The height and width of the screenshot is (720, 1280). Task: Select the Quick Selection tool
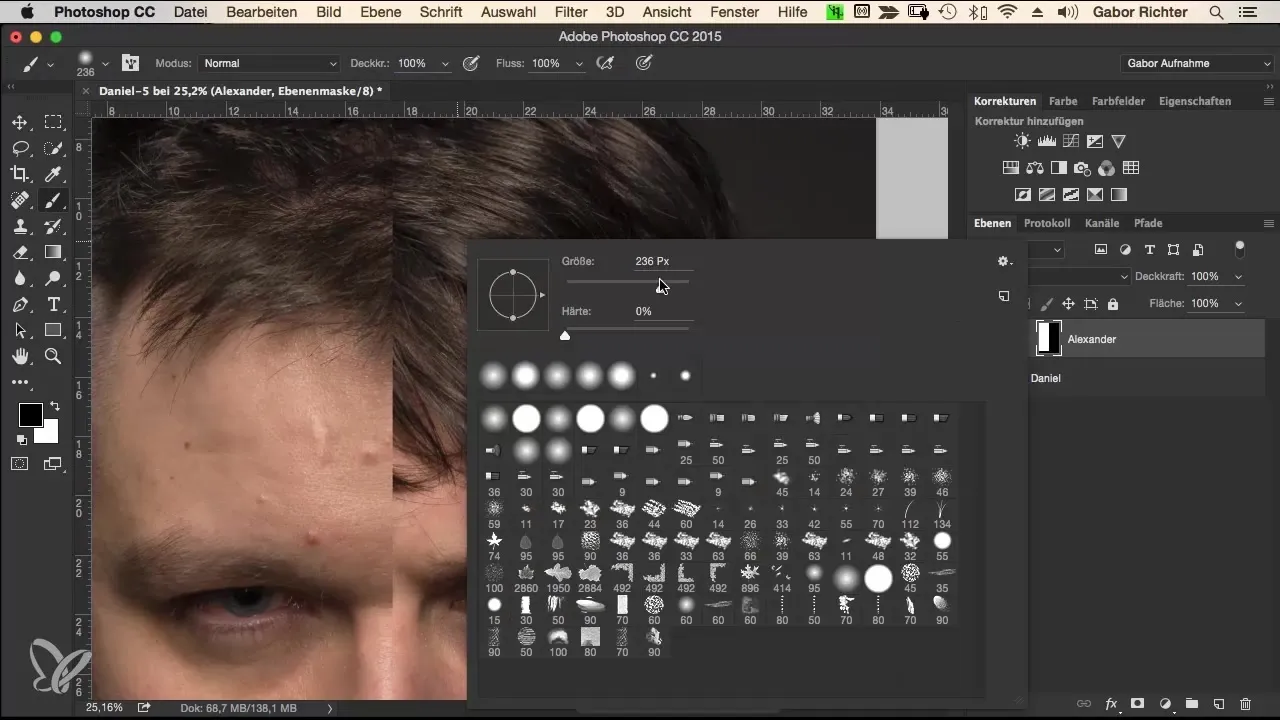pos(53,148)
